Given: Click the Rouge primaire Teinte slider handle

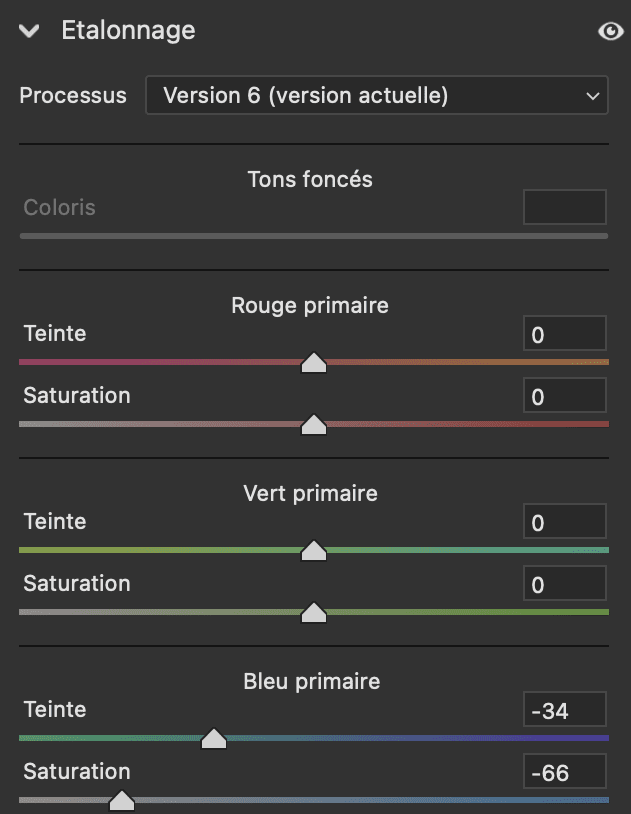Looking at the screenshot, I should click(314, 362).
